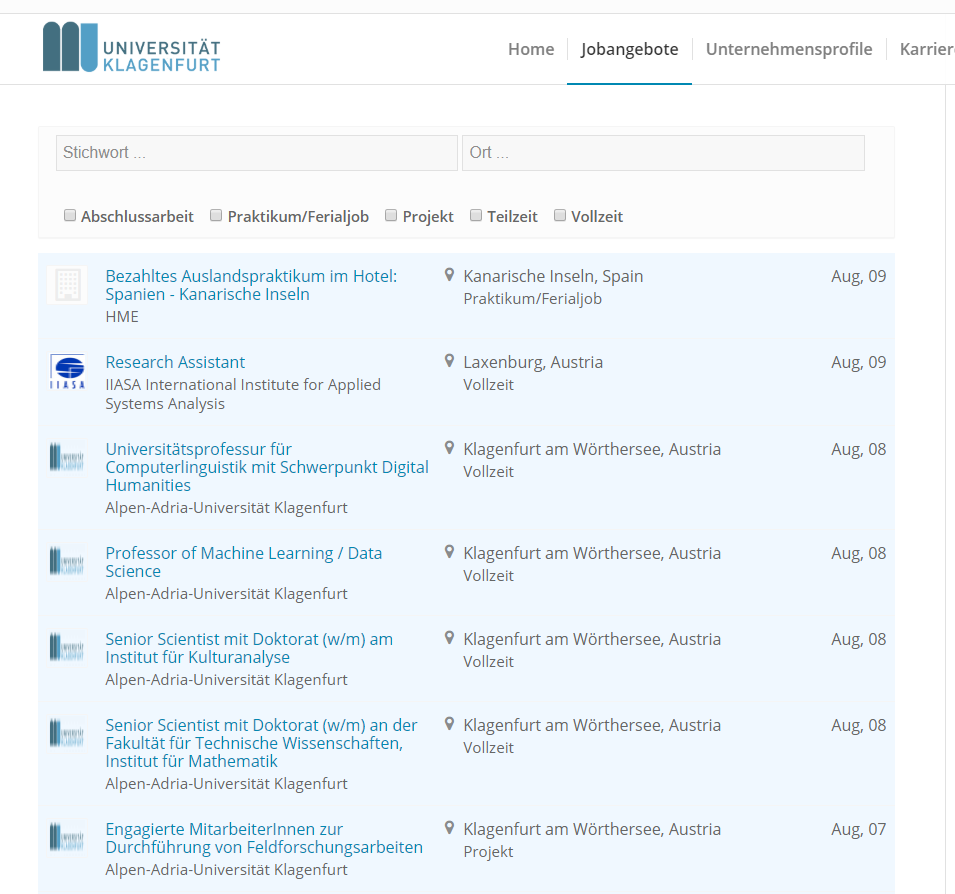Viewport: 955px width, 894px height.
Task: Click the Universität Klagenfurt logo
Action: coord(132,48)
